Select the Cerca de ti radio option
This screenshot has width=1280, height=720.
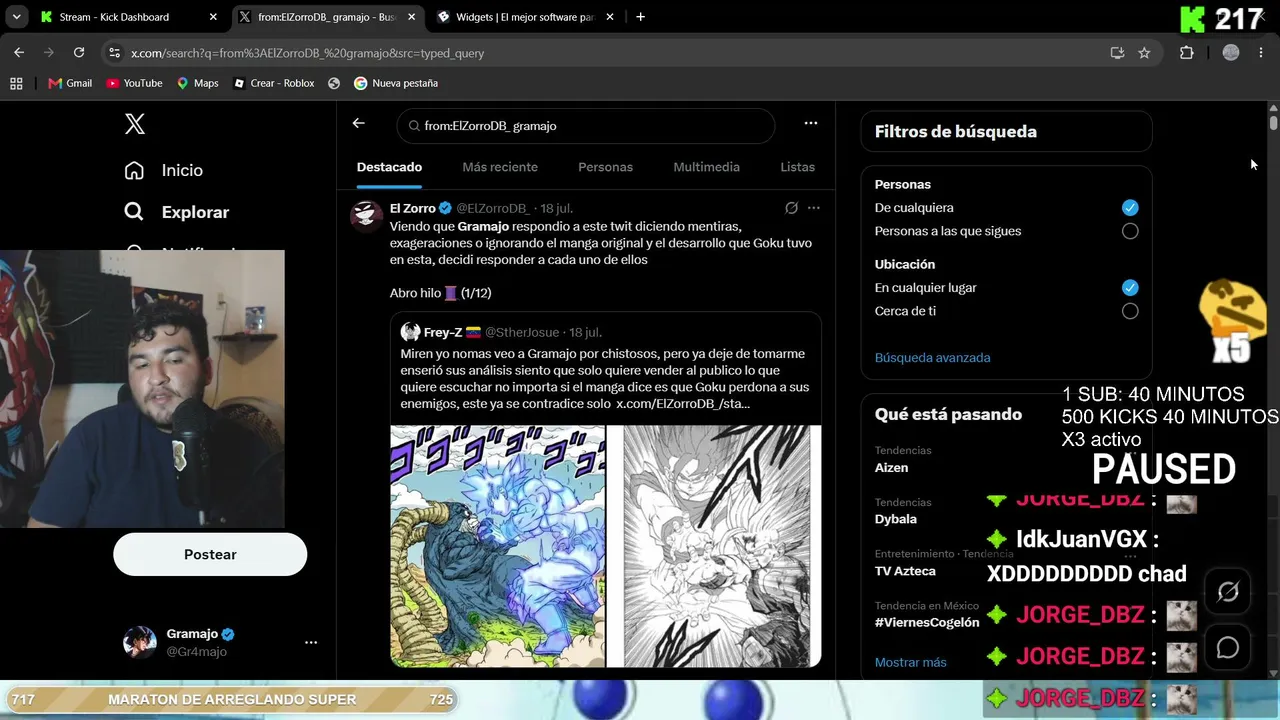(x=1130, y=311)
